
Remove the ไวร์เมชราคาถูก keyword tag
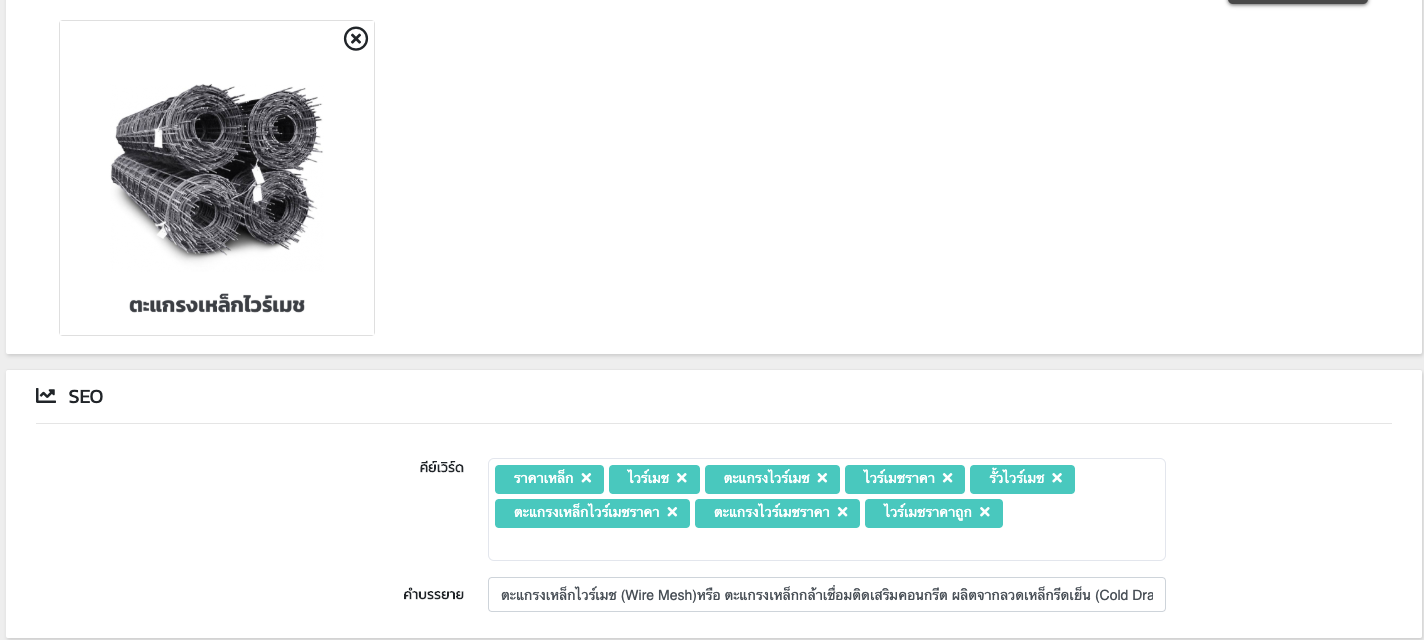pos(984,512)
